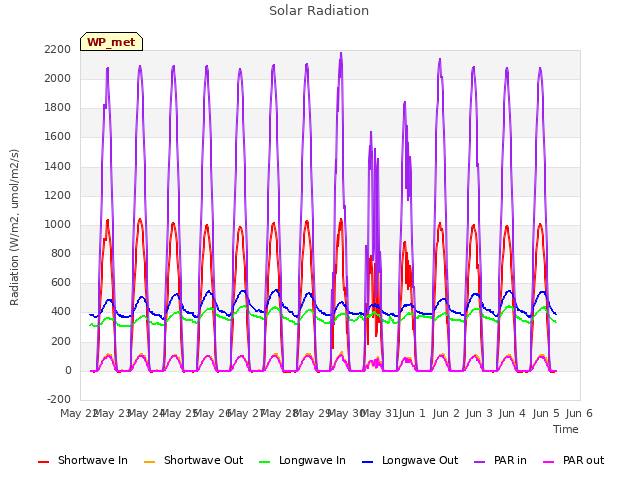
Task: Click the 2000 y-axis tick label
Action: click(x=58, y=78)
